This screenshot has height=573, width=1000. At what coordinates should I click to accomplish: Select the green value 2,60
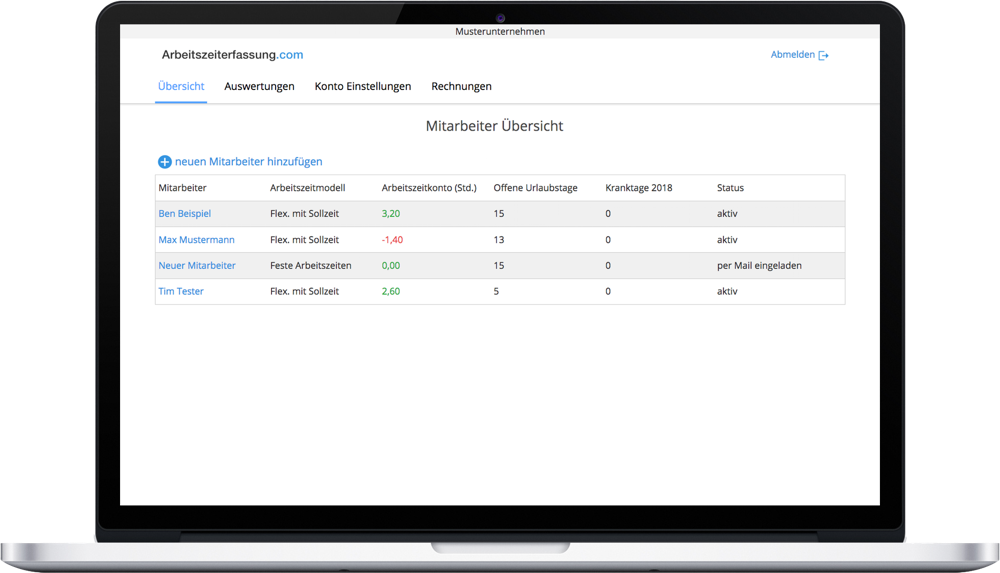(x=391, y=291)
